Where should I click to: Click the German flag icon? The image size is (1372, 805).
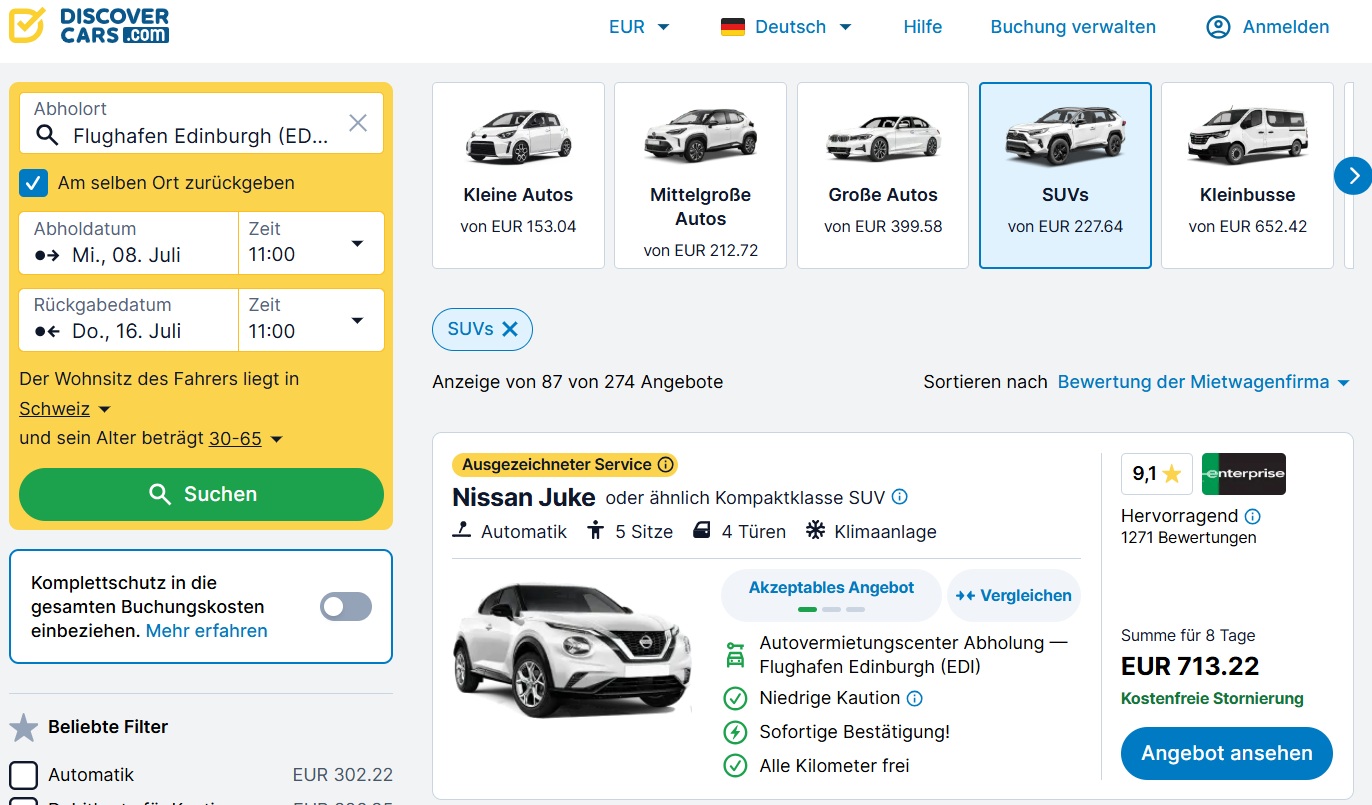[733, 27]
